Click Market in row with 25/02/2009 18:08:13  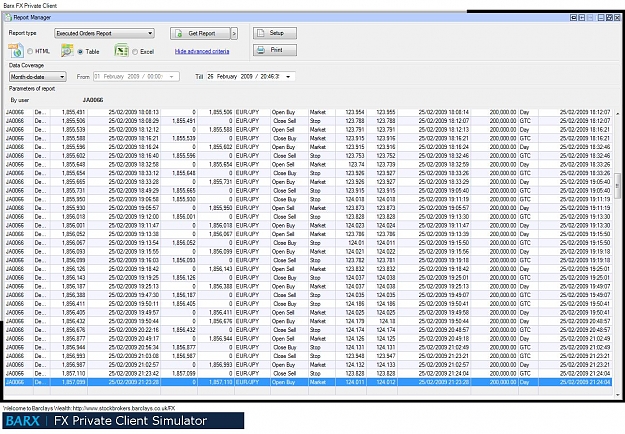(x=318, y=112)
